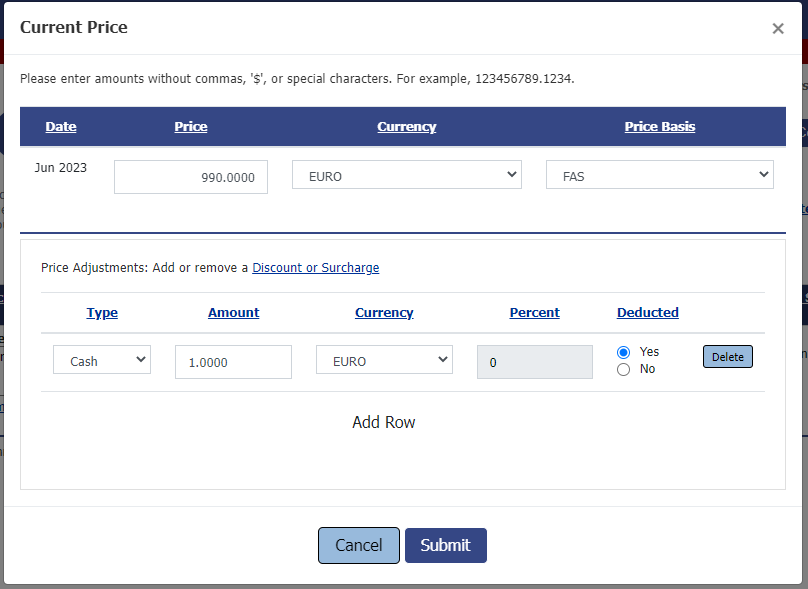The image size is (808, 589).
Task: Click the top Currency column header
Action: [407, 127]
